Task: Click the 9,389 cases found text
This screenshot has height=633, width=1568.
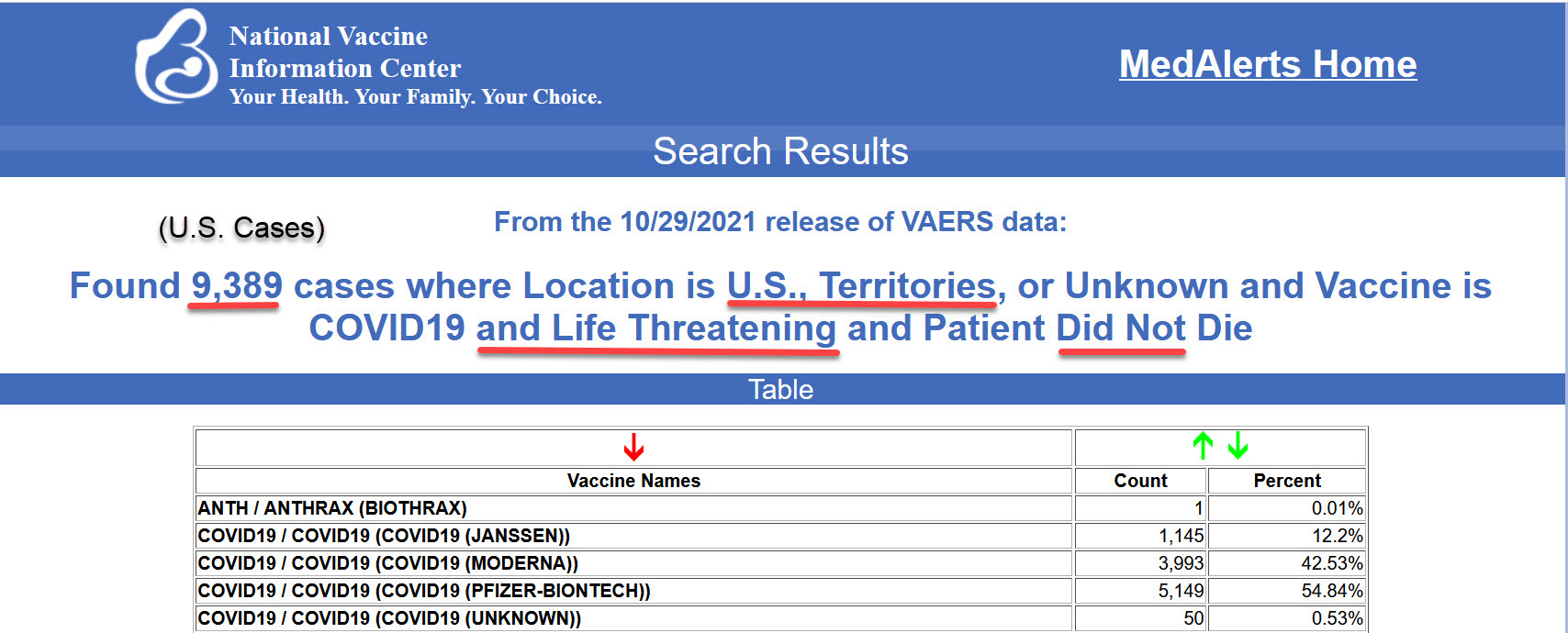Action: point(237,285)
